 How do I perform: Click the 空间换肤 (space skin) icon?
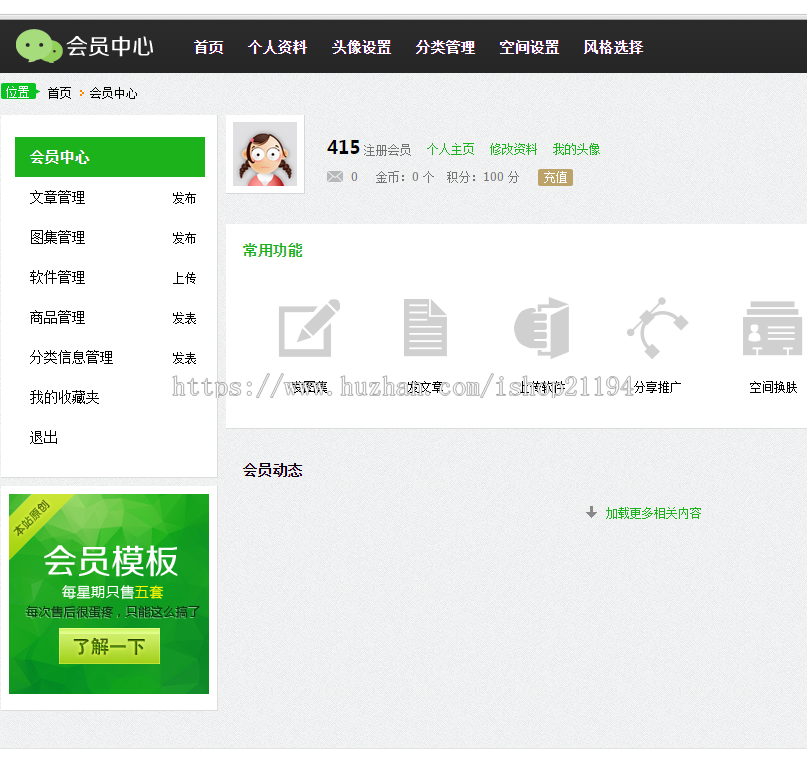coord(771,328)
